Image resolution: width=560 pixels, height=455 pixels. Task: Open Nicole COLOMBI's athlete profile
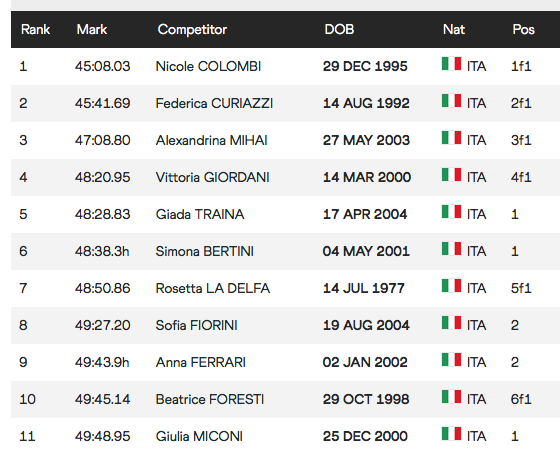coord(208,66)
